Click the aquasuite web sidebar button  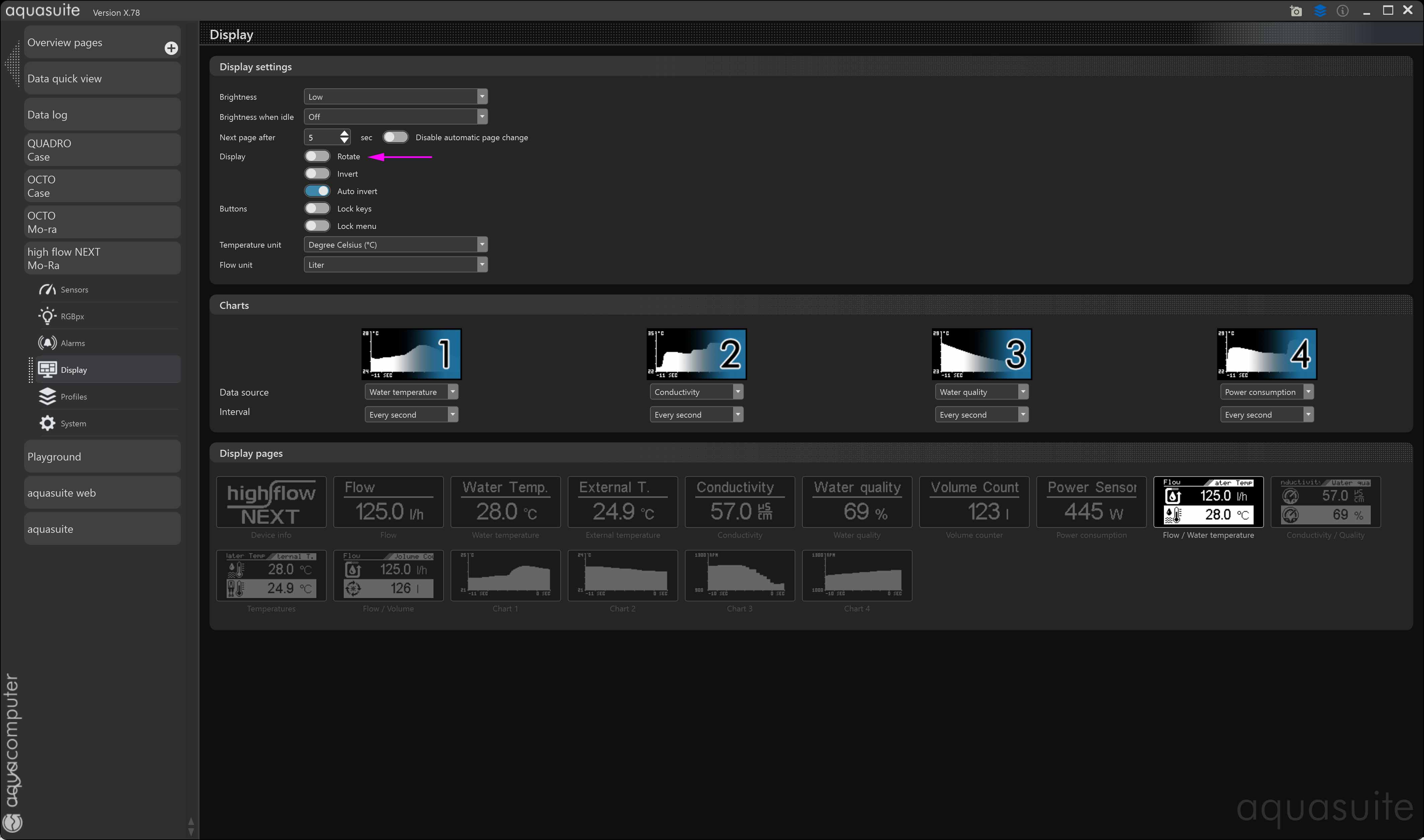point(102,493)
